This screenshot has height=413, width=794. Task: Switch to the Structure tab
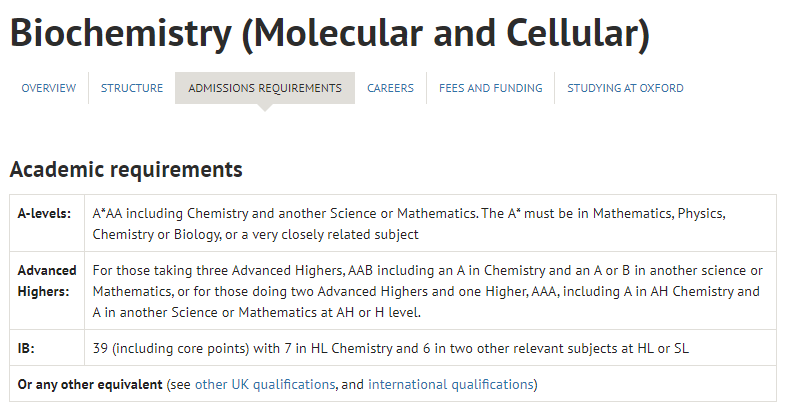coord(132,88)
